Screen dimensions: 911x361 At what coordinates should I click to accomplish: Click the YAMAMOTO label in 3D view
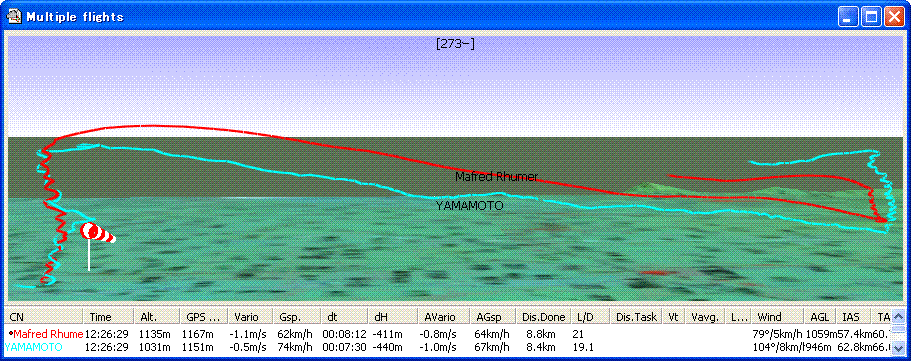469,206
